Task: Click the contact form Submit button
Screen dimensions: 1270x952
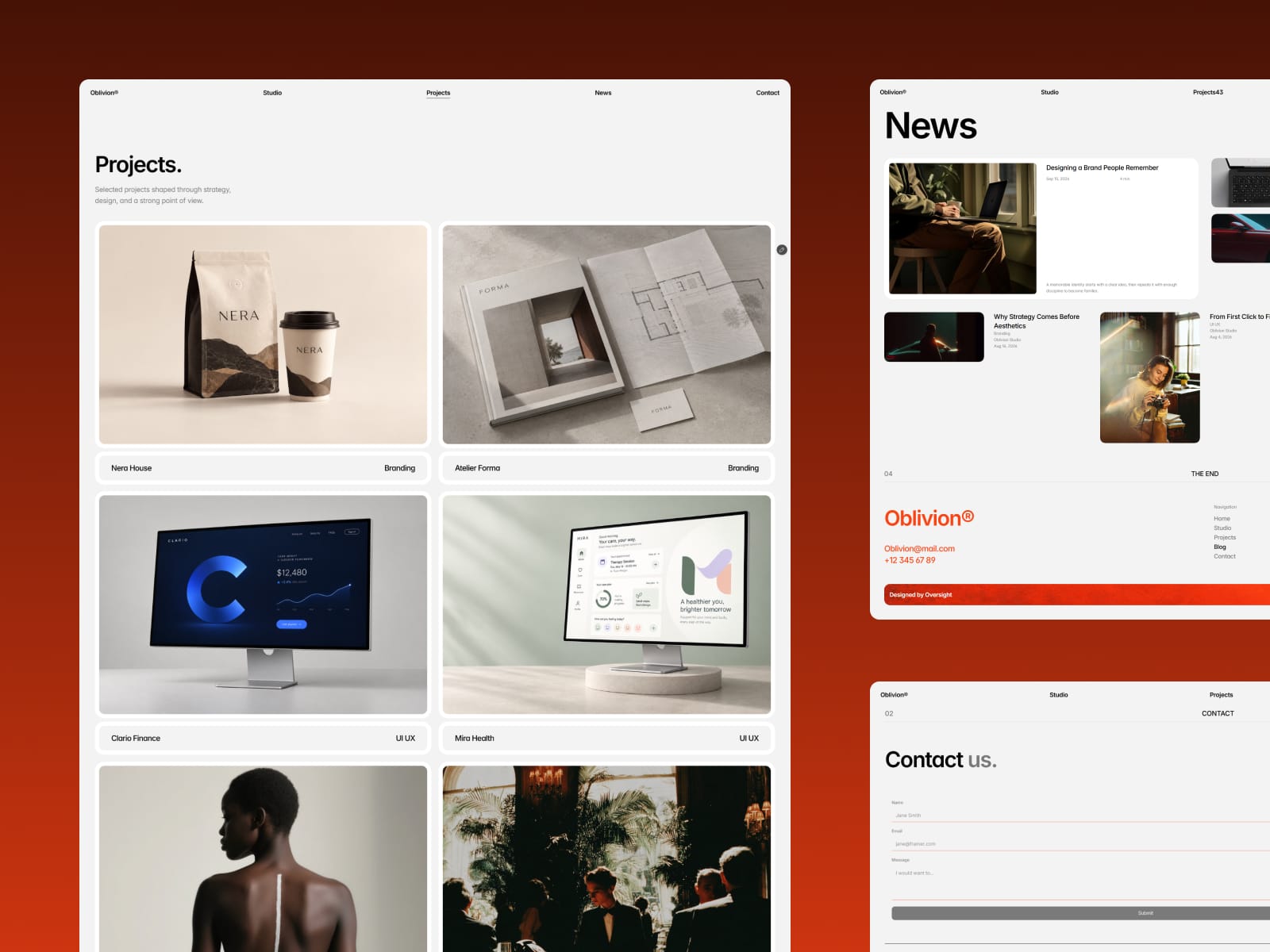Action: (1080, 913)
